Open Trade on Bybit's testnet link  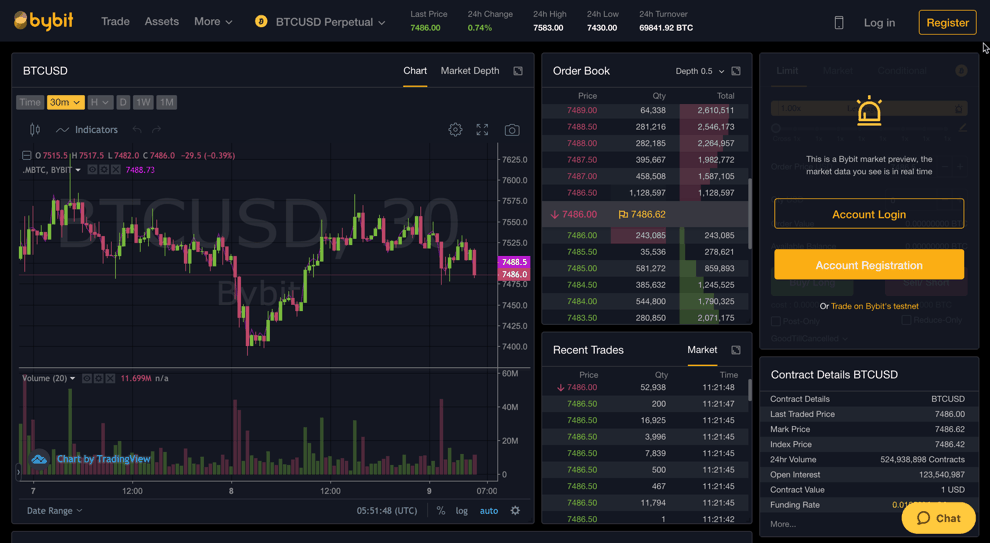[874, 306]
